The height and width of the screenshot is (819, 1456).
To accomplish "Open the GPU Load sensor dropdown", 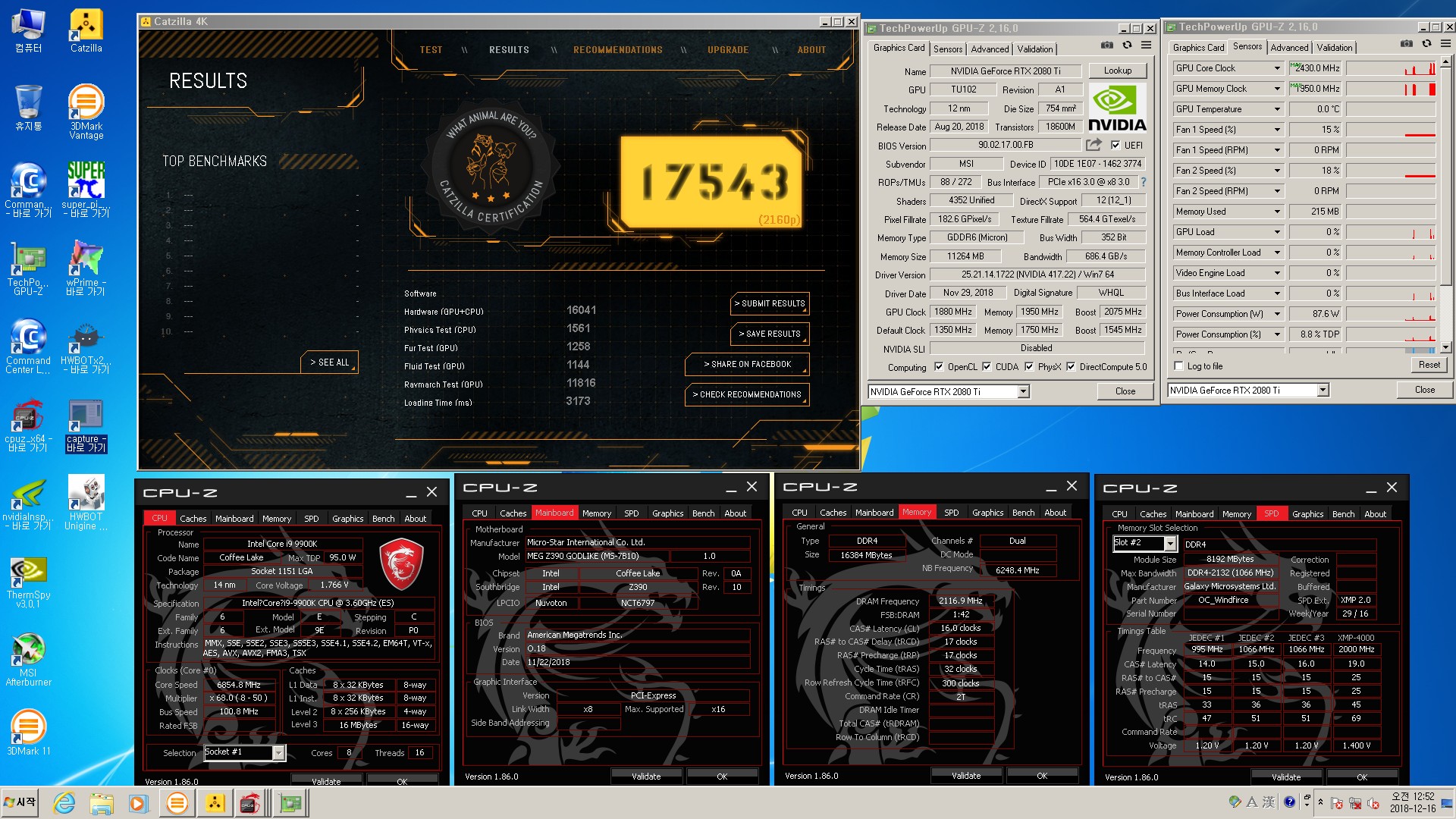I will pos(1277,232).
